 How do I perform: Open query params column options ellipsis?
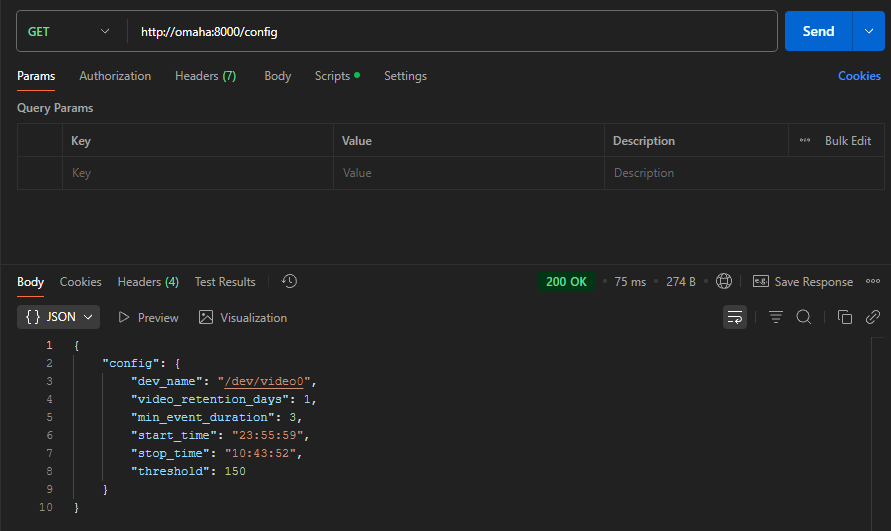805,141
